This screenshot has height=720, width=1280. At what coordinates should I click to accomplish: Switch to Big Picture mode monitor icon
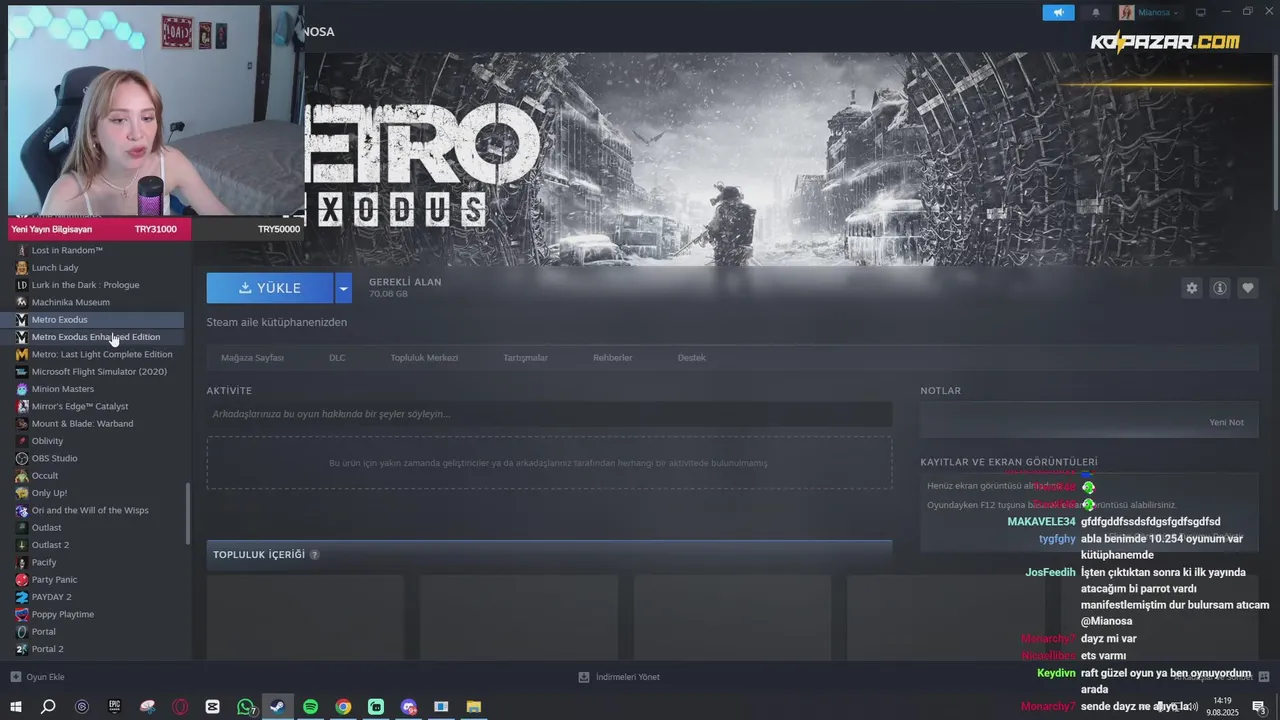tap(1201, 12)
